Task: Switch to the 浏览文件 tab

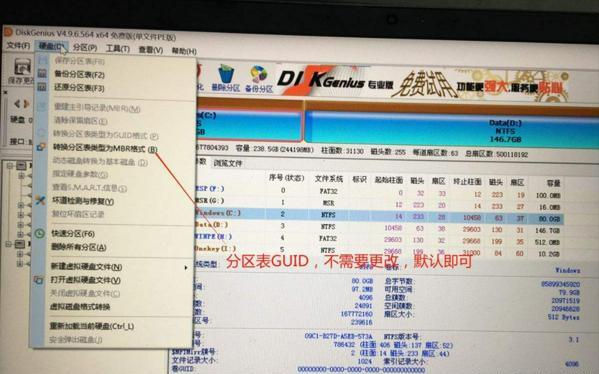Action: (x=228, y=163)
